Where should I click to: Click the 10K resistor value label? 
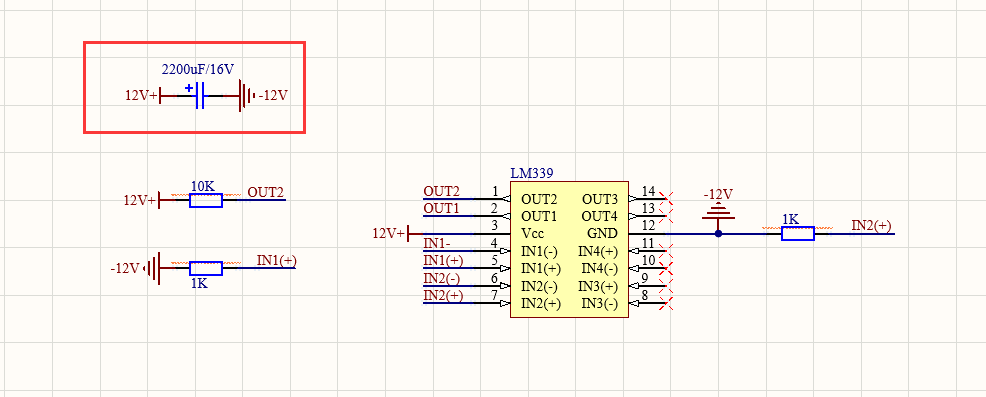202,187
